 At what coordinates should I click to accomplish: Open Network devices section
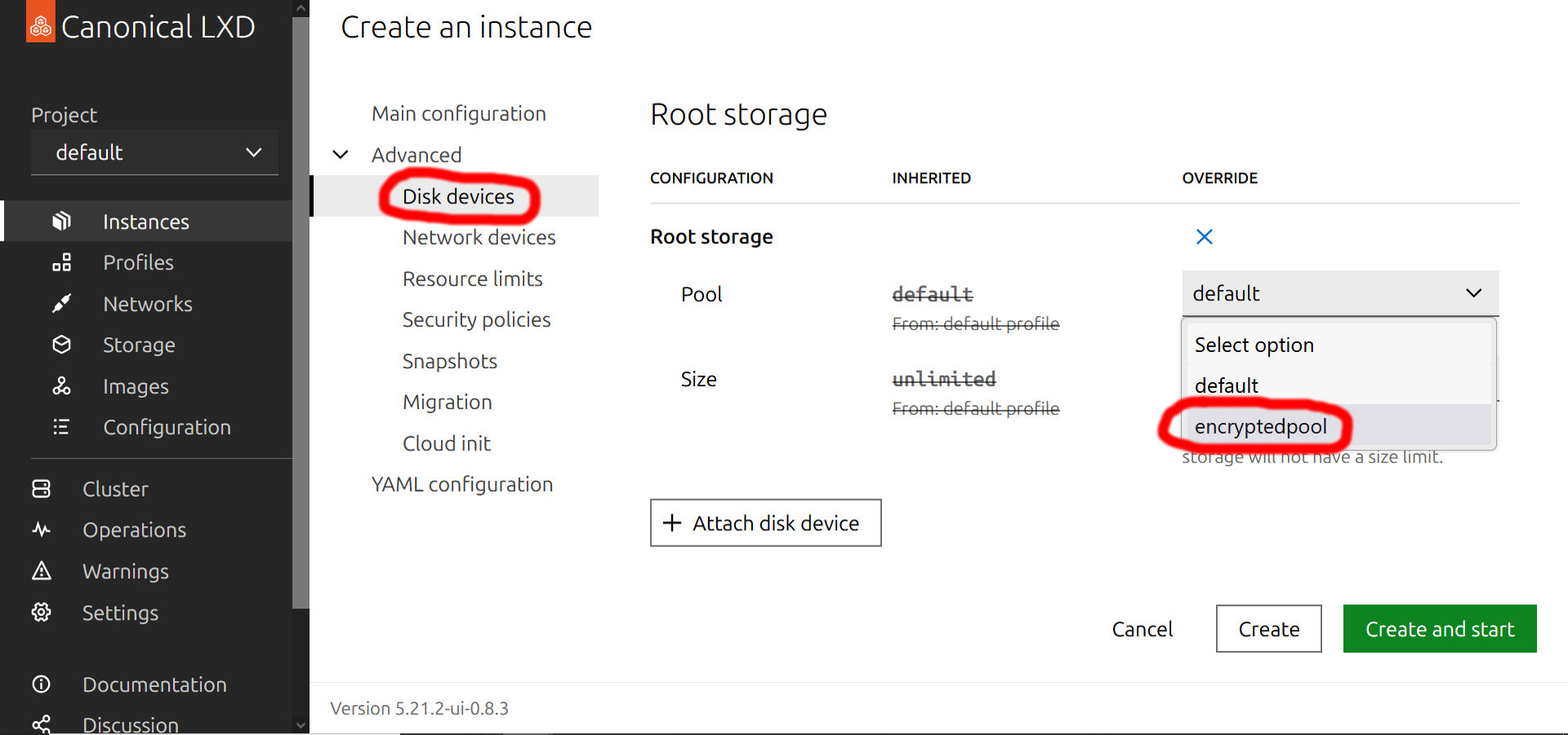pyautogui.click(x=479, y=238)
